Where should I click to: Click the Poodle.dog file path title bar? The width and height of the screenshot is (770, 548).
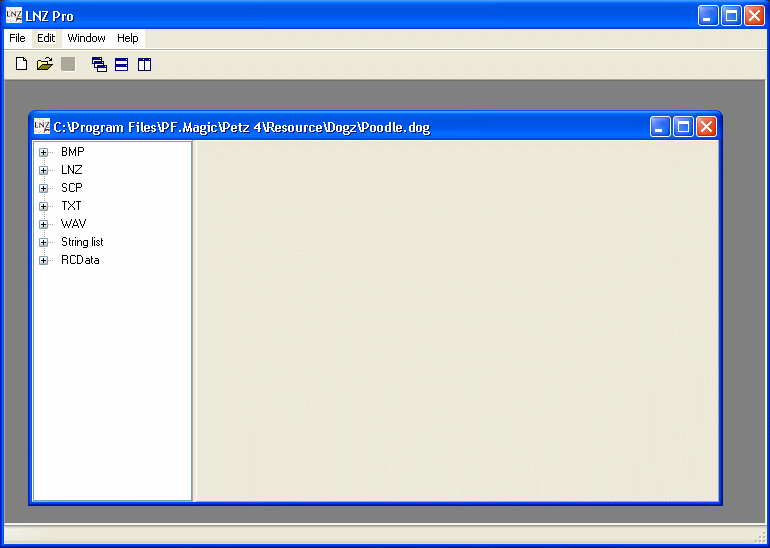242,128
